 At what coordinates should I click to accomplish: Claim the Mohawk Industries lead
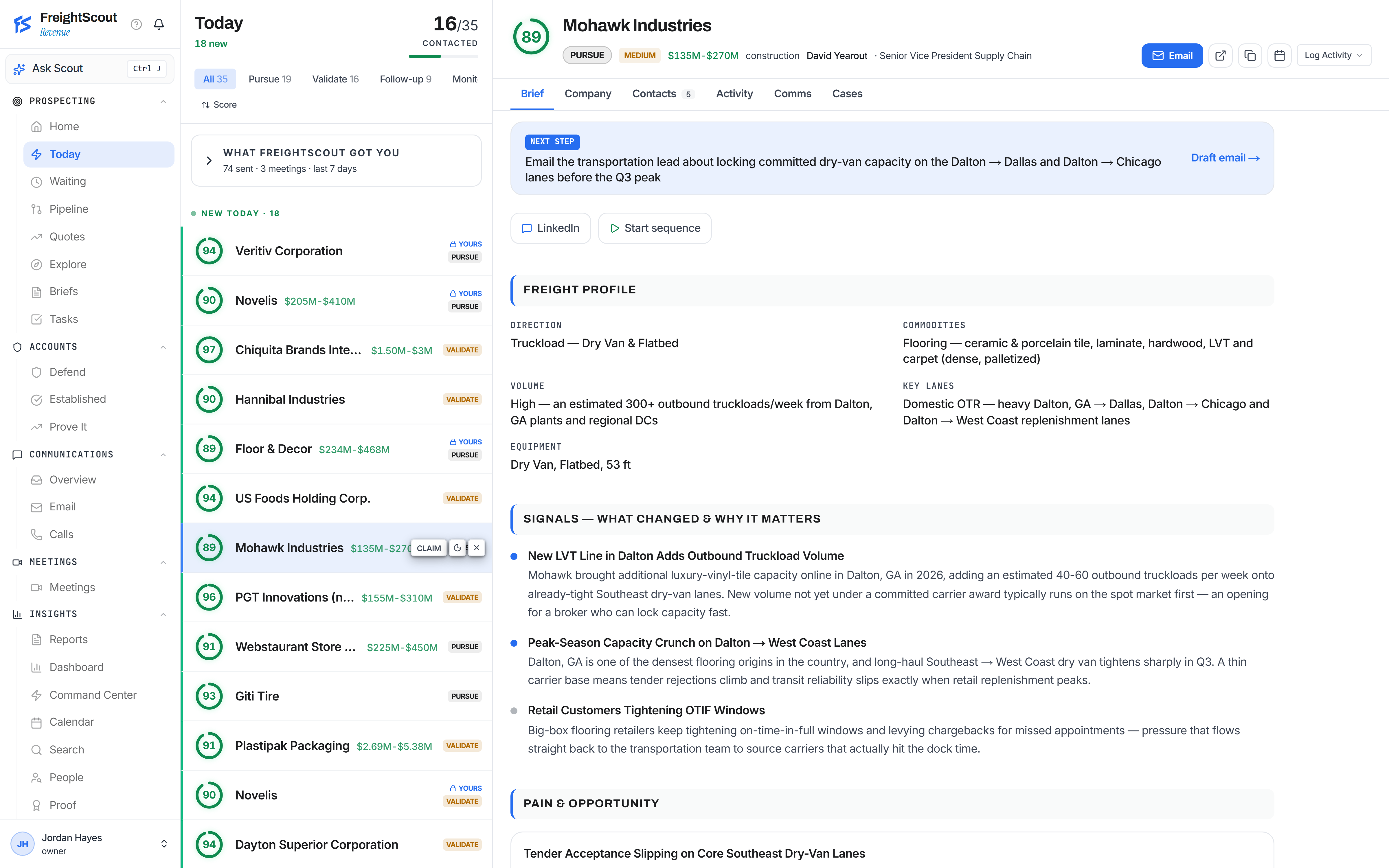[429, 548]
